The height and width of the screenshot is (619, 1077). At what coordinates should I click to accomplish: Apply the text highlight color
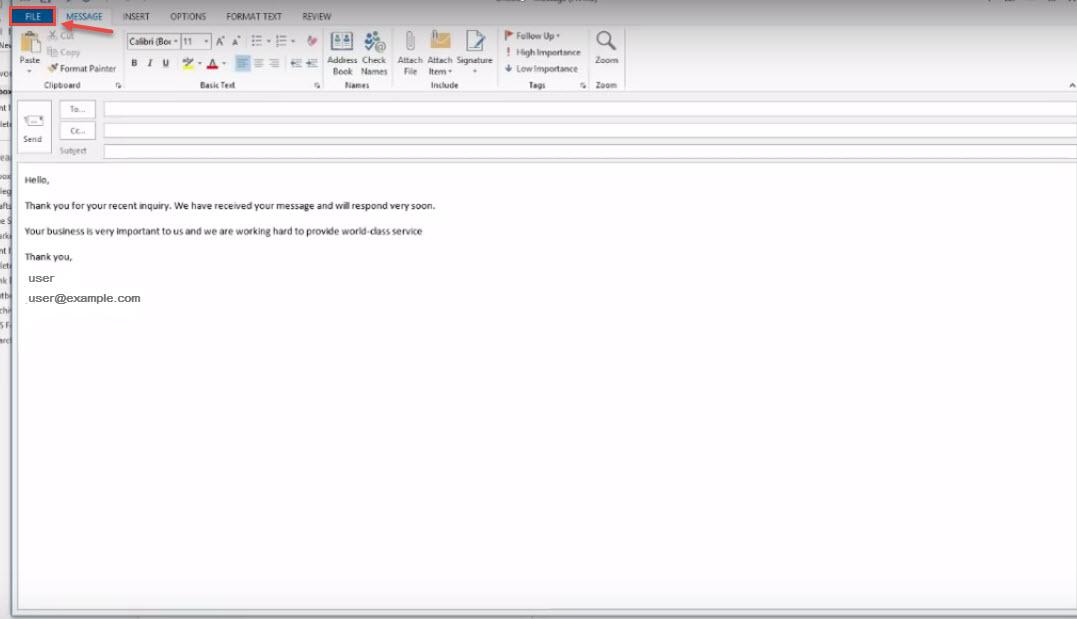click(x=188, y=63)
